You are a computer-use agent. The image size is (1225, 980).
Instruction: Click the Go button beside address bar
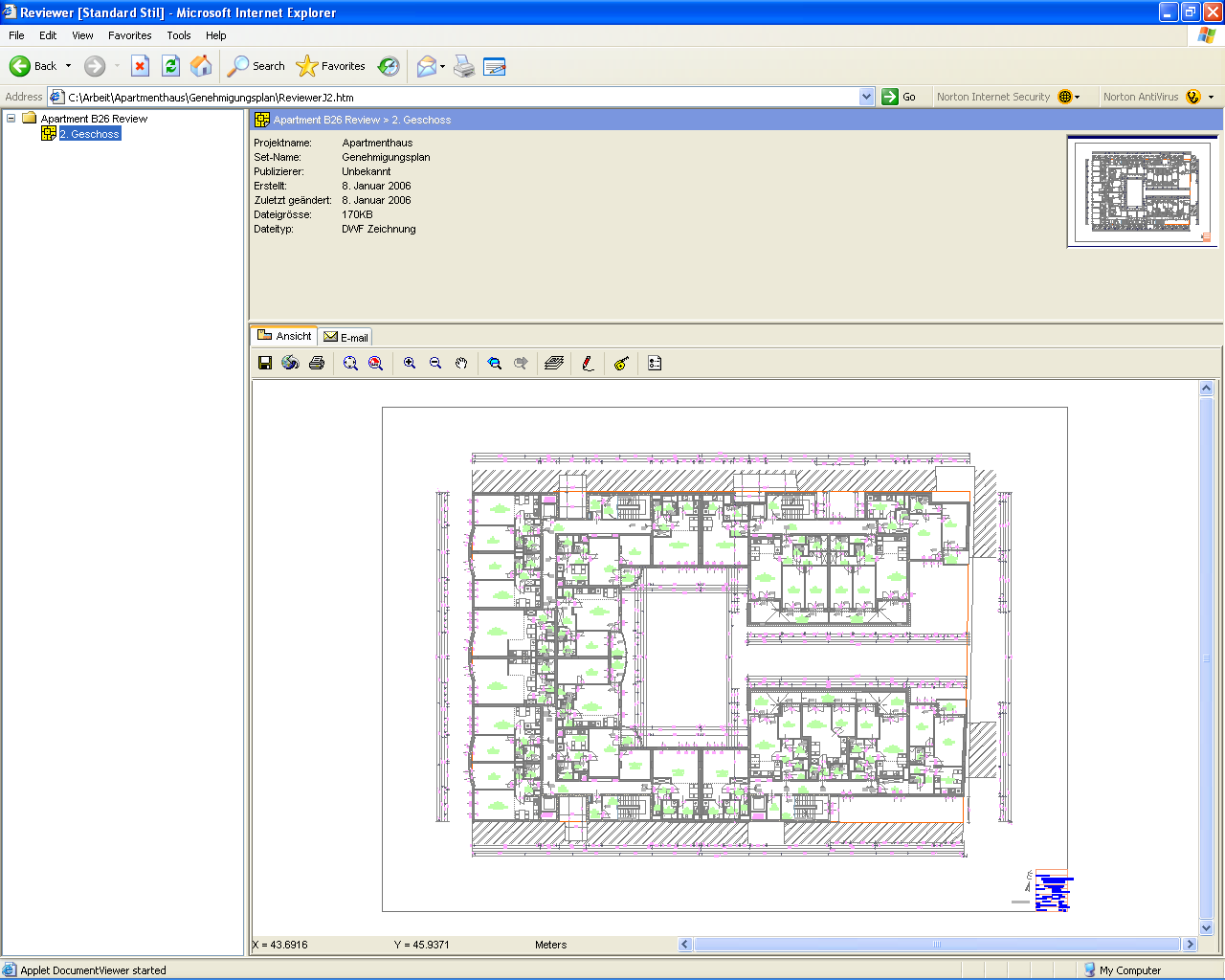click(899, 97)
